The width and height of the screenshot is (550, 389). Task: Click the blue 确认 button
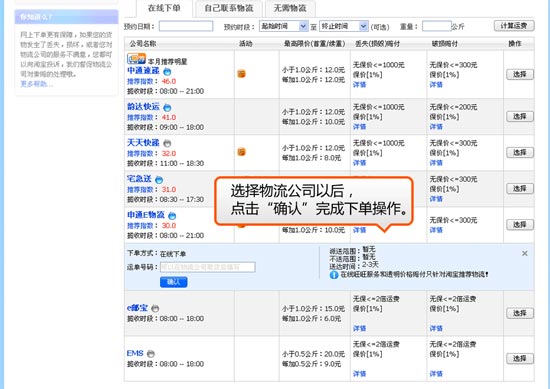[174, 282]
